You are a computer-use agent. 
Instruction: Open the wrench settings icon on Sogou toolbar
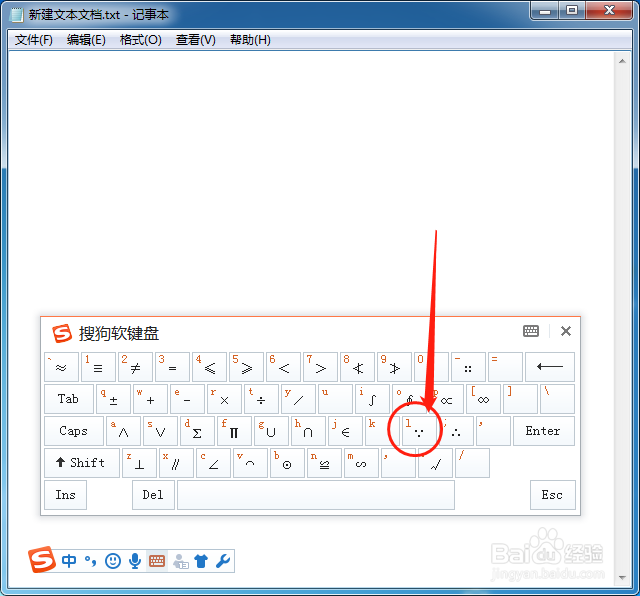tap(223, 561)
